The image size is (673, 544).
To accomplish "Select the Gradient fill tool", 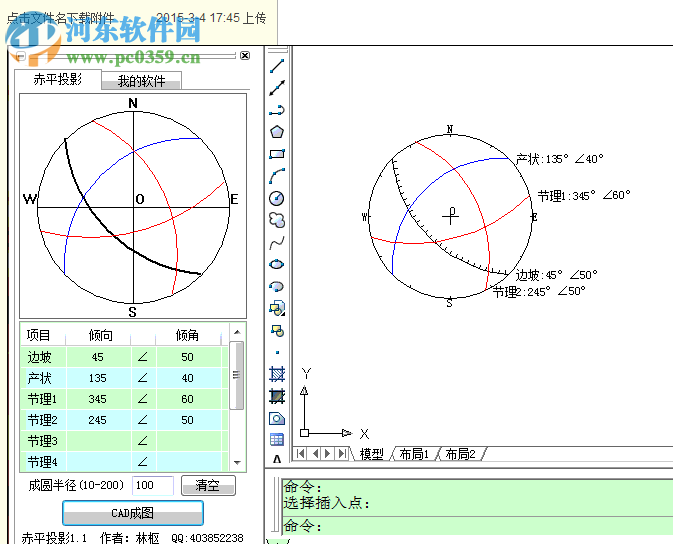I will [x=277, y=396].
